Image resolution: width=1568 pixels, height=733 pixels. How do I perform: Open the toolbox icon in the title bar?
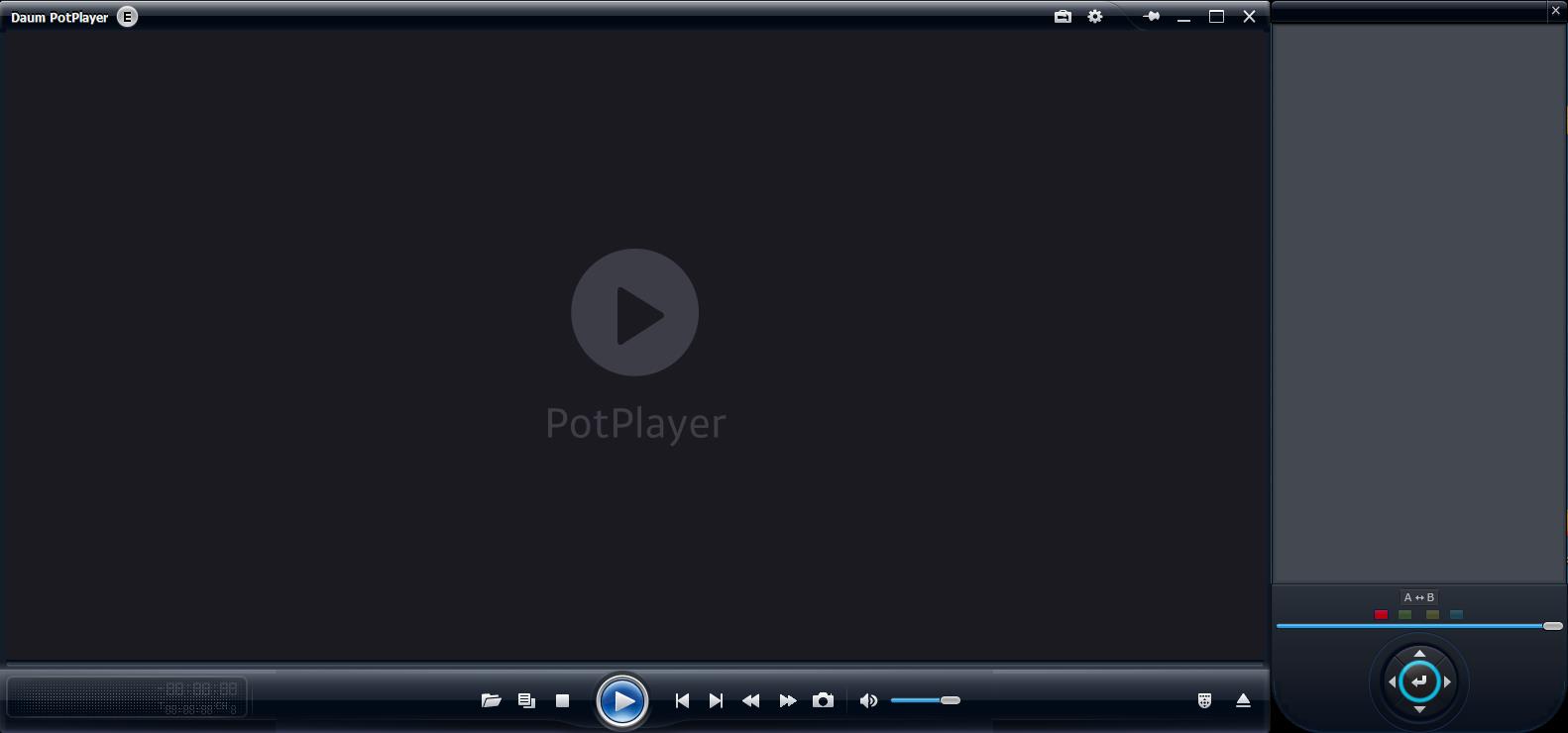pyautogui.click(x=1063, y=16)
